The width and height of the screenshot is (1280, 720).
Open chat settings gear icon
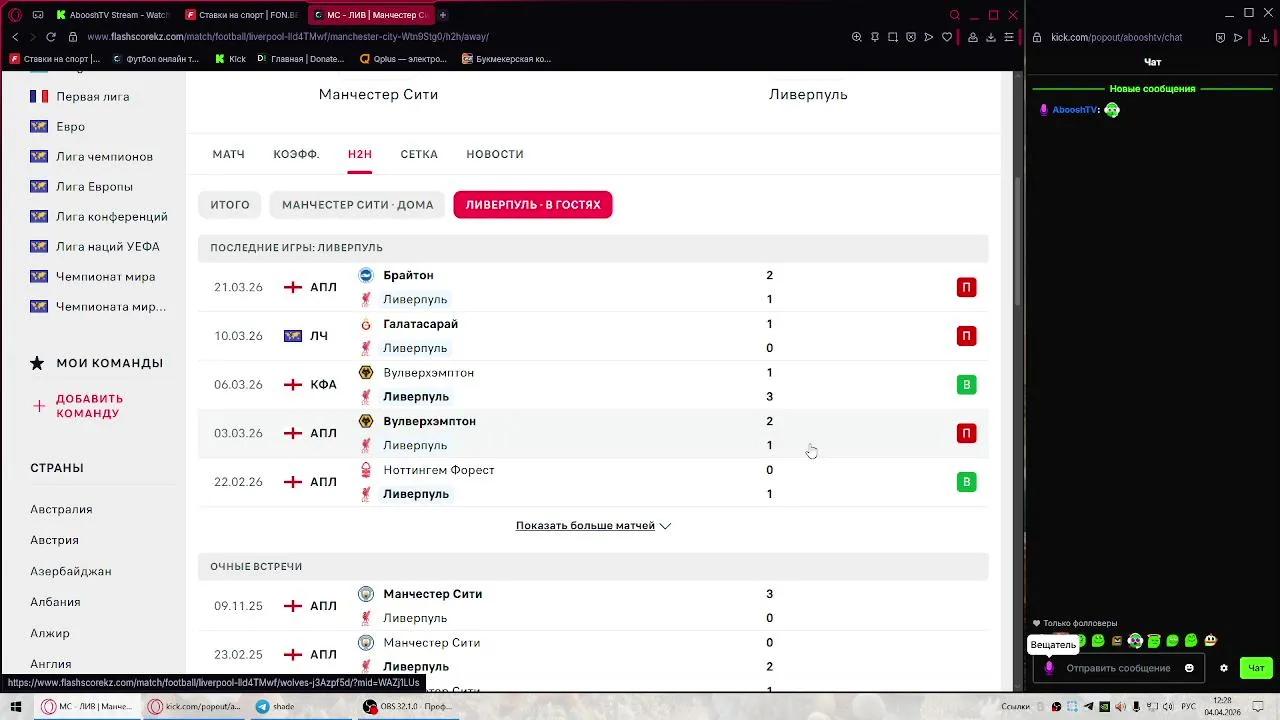[1223, 668]
